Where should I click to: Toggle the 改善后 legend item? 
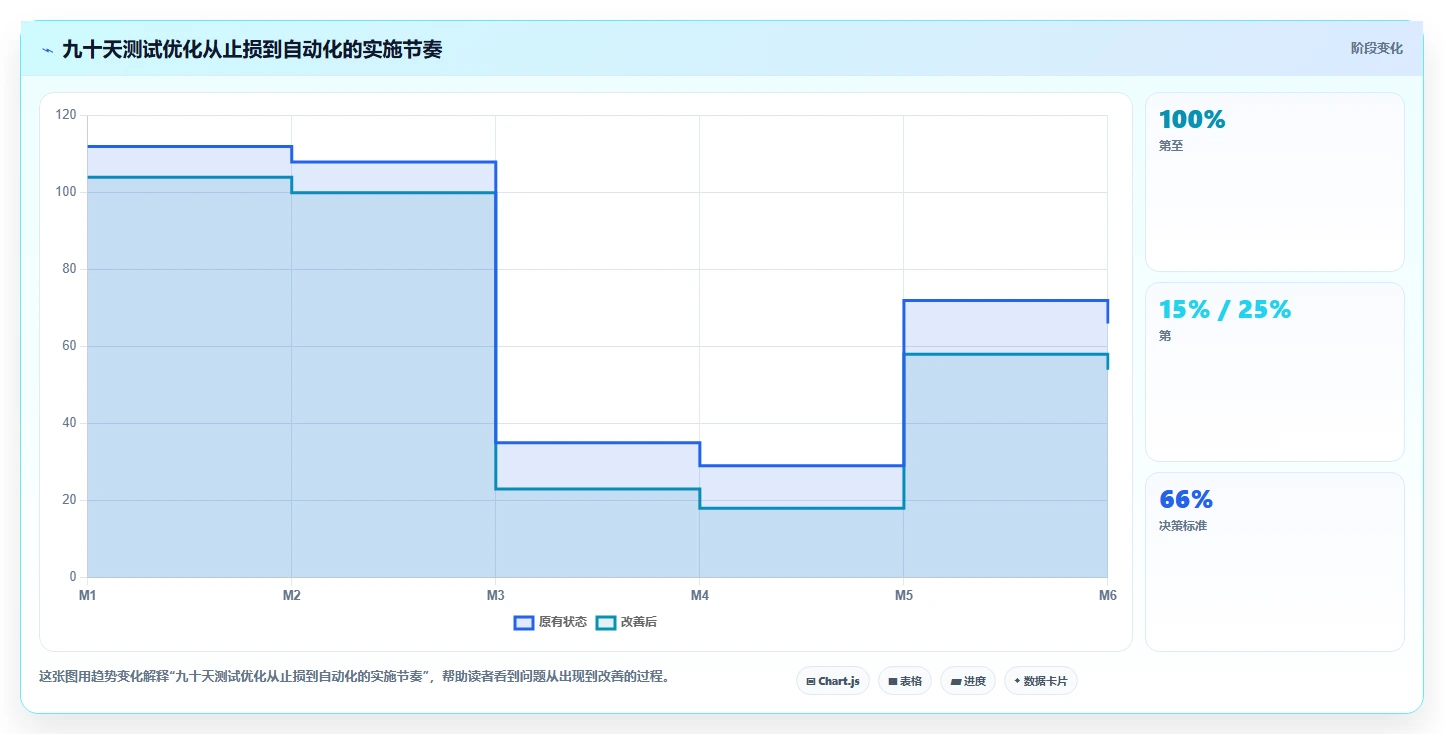pos(627,622)
